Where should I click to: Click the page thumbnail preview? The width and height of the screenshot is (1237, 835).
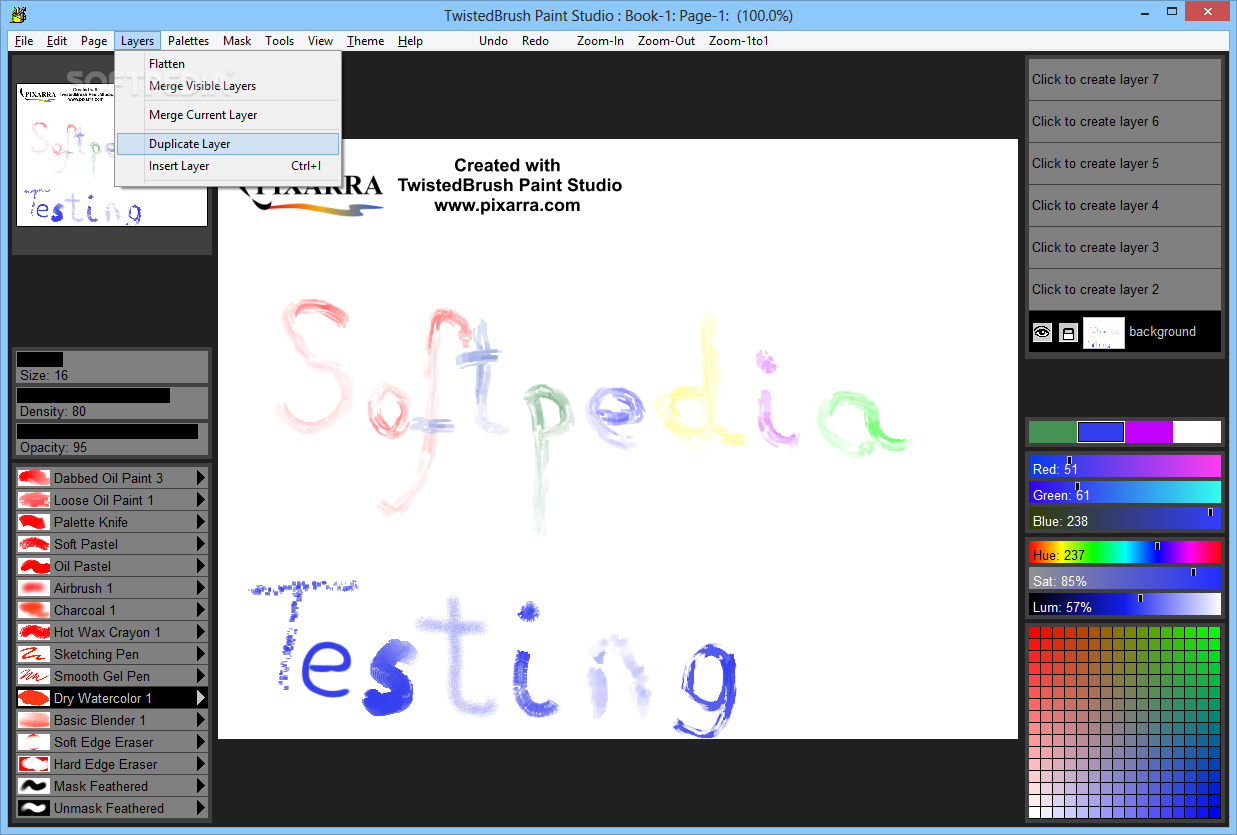[111, 154]
